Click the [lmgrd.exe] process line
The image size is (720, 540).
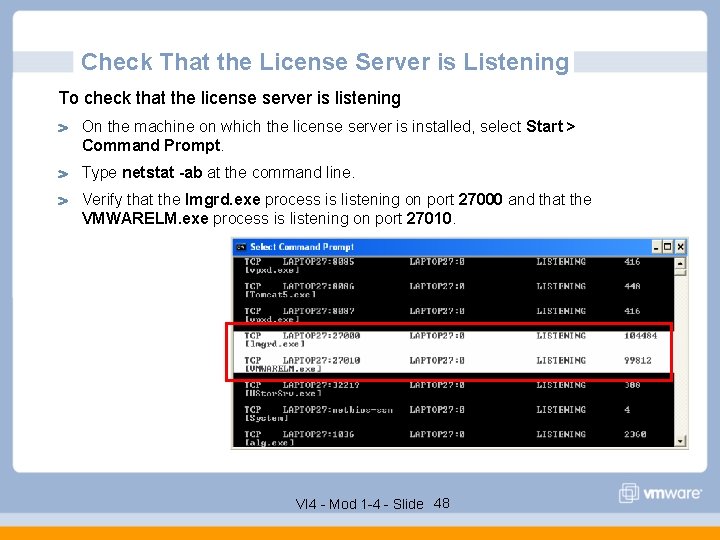[x=274, y=344]
